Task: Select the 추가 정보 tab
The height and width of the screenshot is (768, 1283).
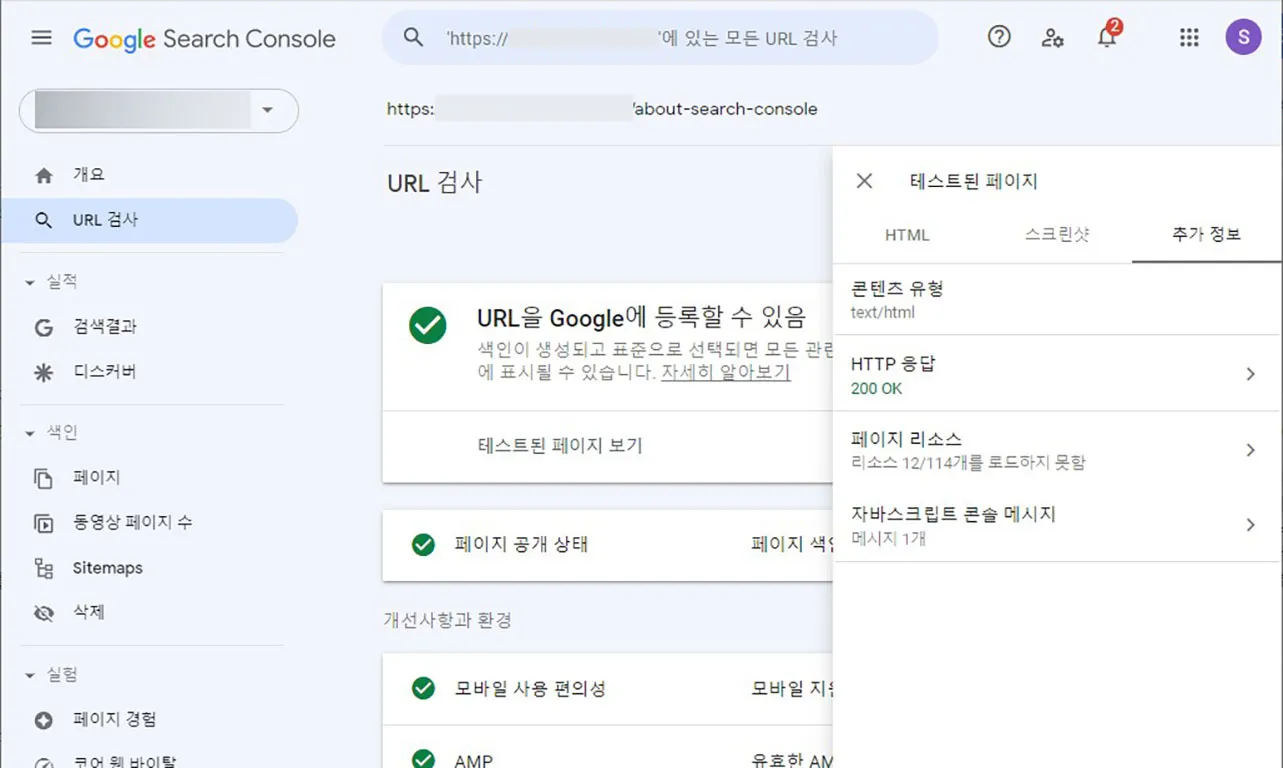Action: pyautogui.click(x=1207, y=236)
